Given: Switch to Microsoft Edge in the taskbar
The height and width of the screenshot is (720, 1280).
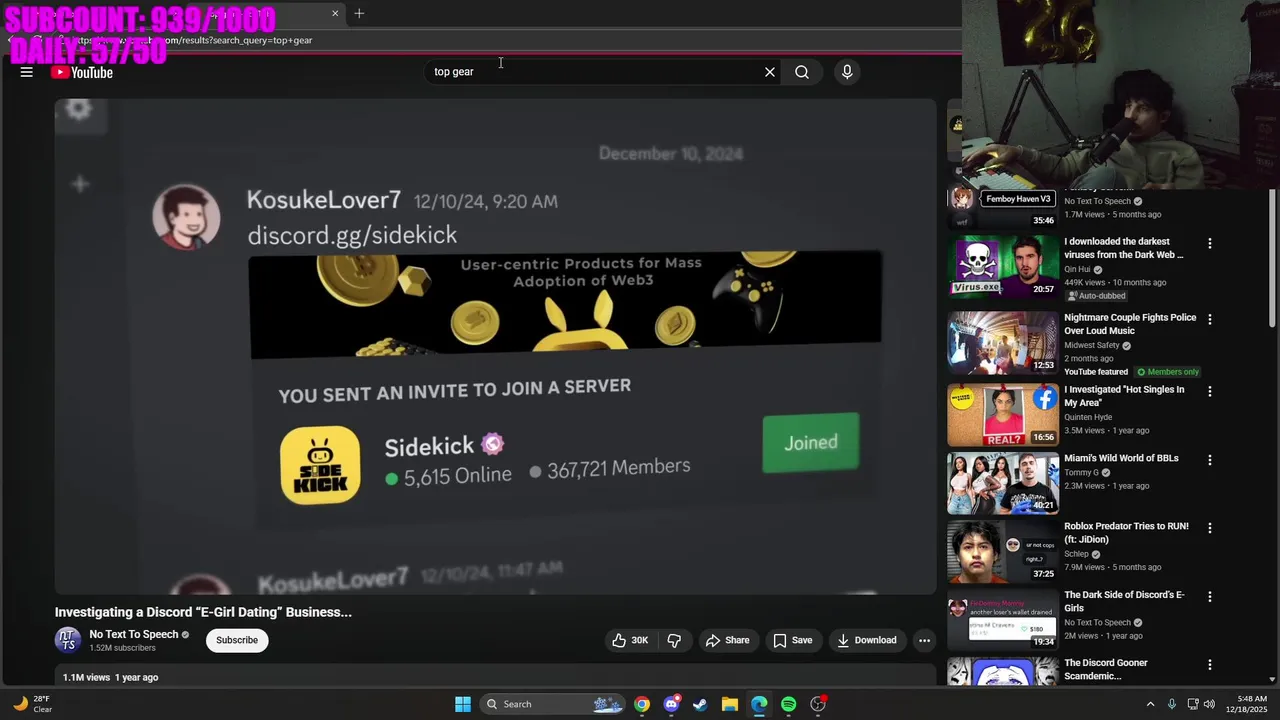Looking at the screenshot, I should 759,704.
